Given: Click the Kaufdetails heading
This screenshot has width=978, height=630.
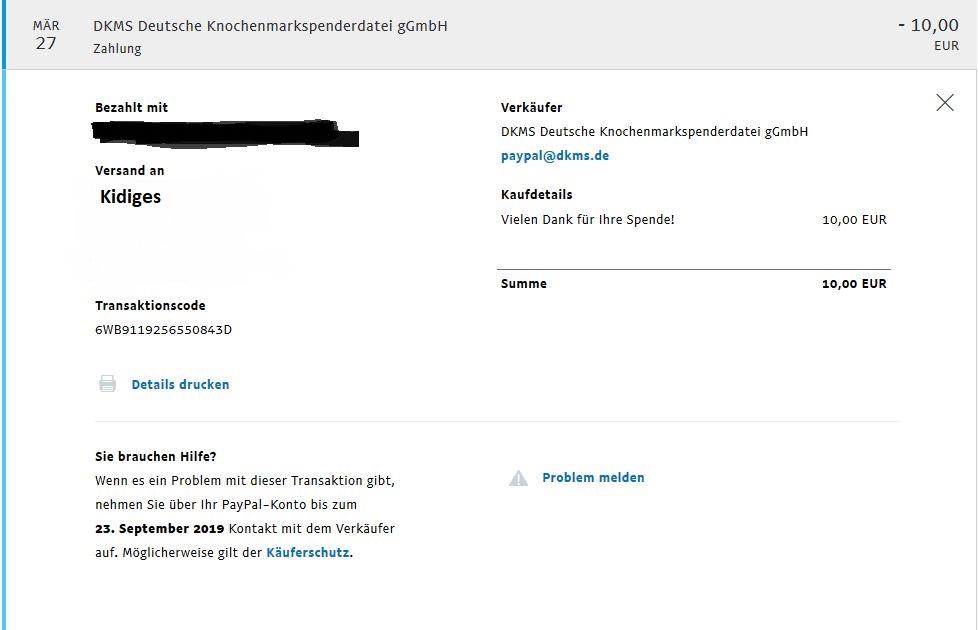Looking at the screenshot, I should point(536,195).
